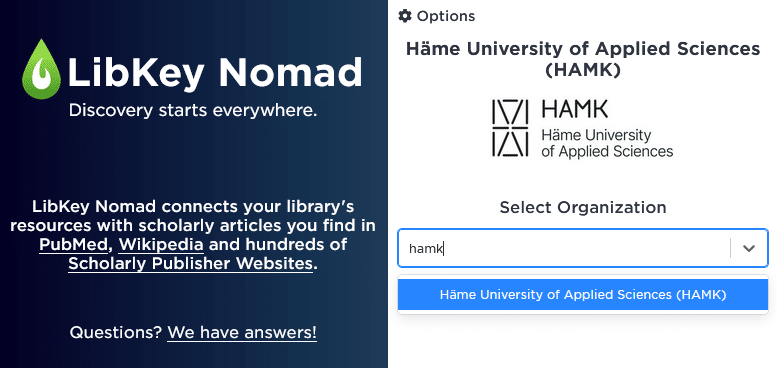Open Scholarly Publisher Websites link
The image size is (777, 368).
[x=190, y=264]
